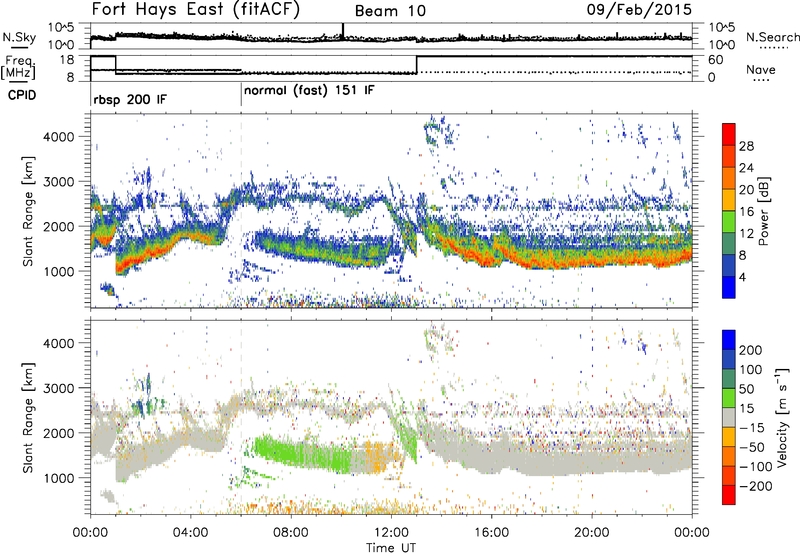
Task: Click the red bottom segment of Velocity colorbar
Action: tap(729, 495)
